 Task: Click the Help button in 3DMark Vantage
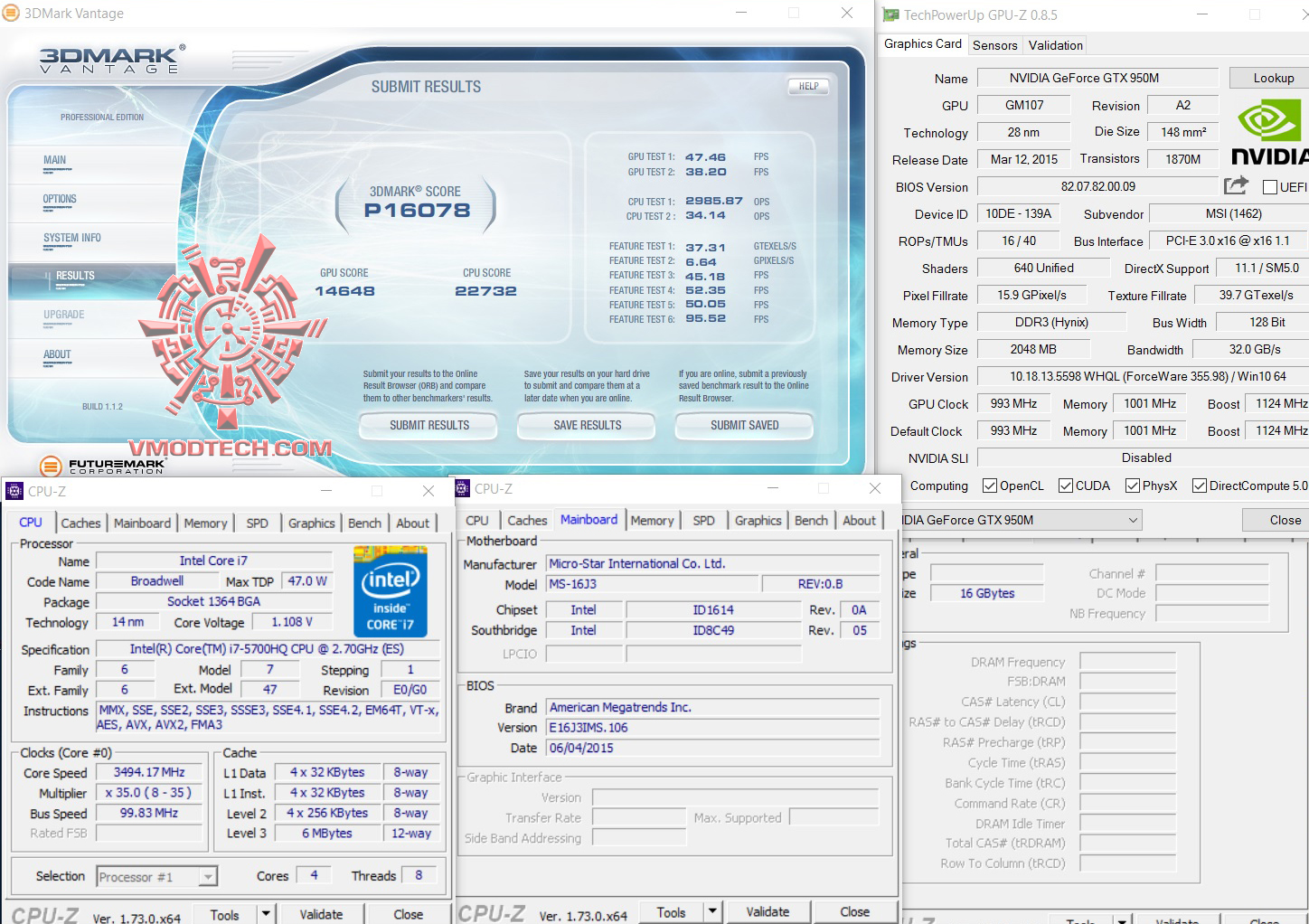pos(809,87)
